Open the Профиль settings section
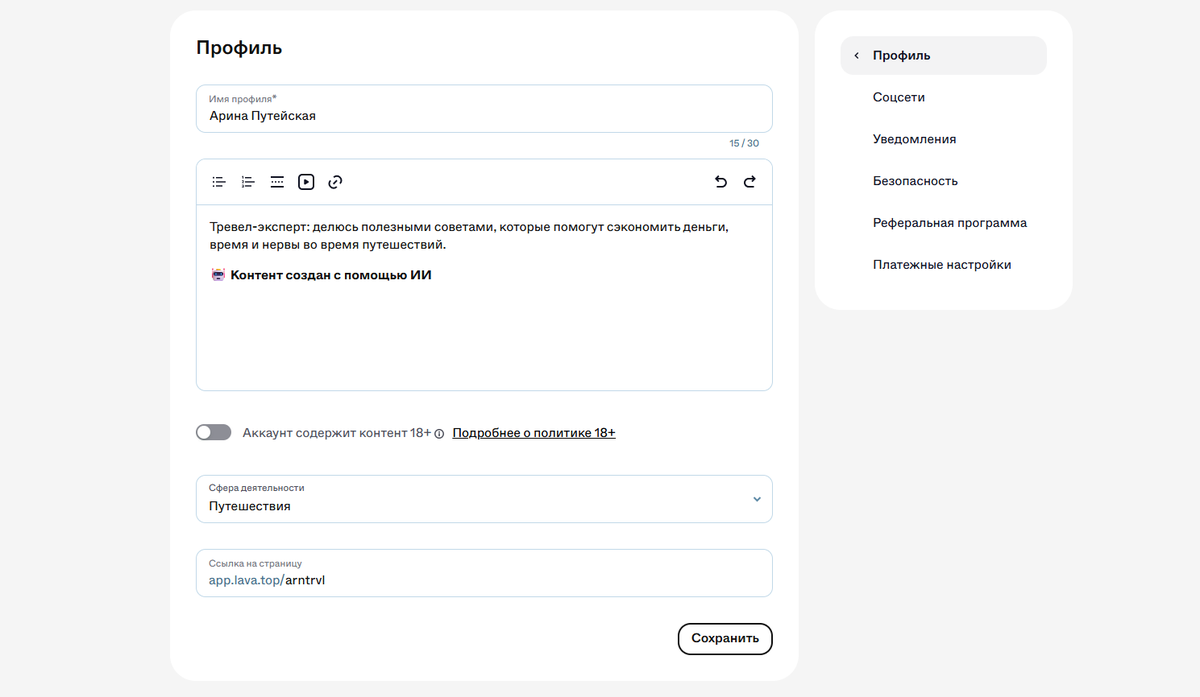 click(x=943, y=56)
